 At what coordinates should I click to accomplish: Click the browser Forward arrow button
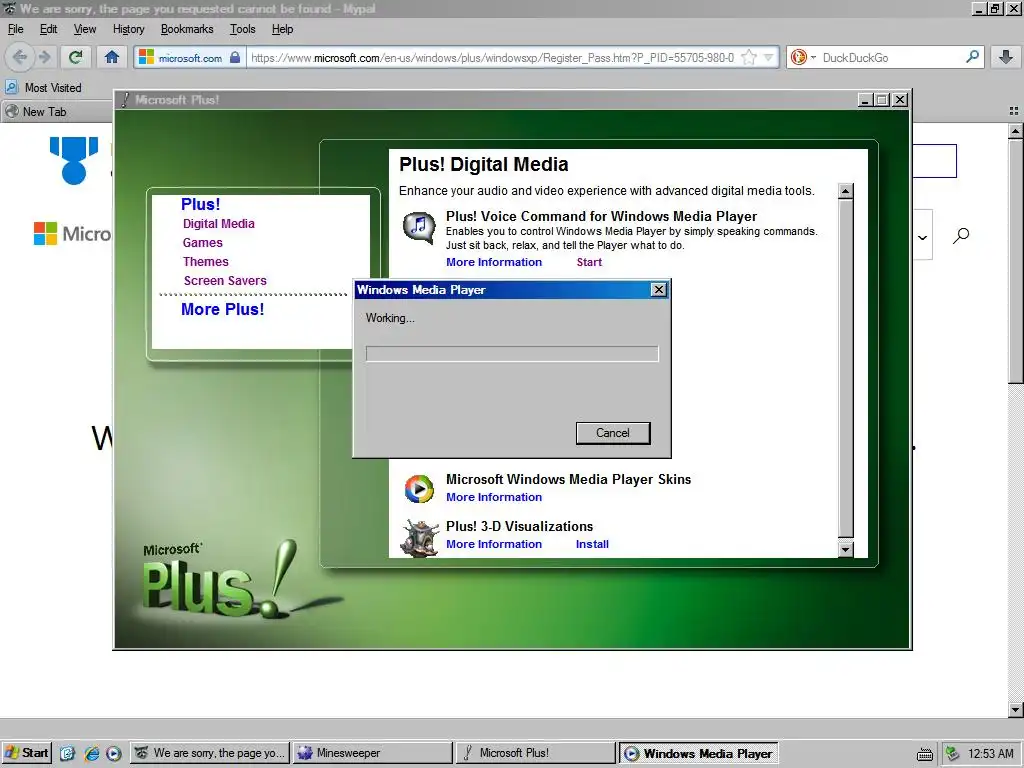(x=44, y=57)
